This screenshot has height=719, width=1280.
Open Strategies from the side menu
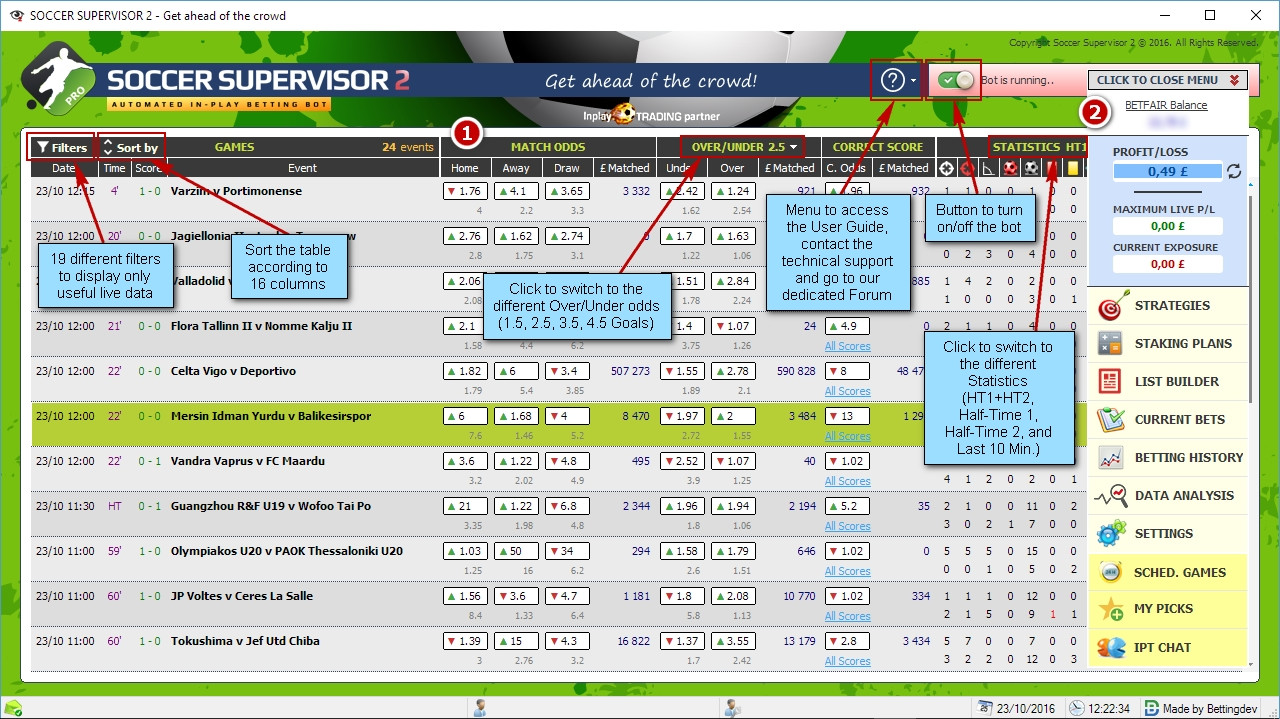click(x=1166, y=306)
